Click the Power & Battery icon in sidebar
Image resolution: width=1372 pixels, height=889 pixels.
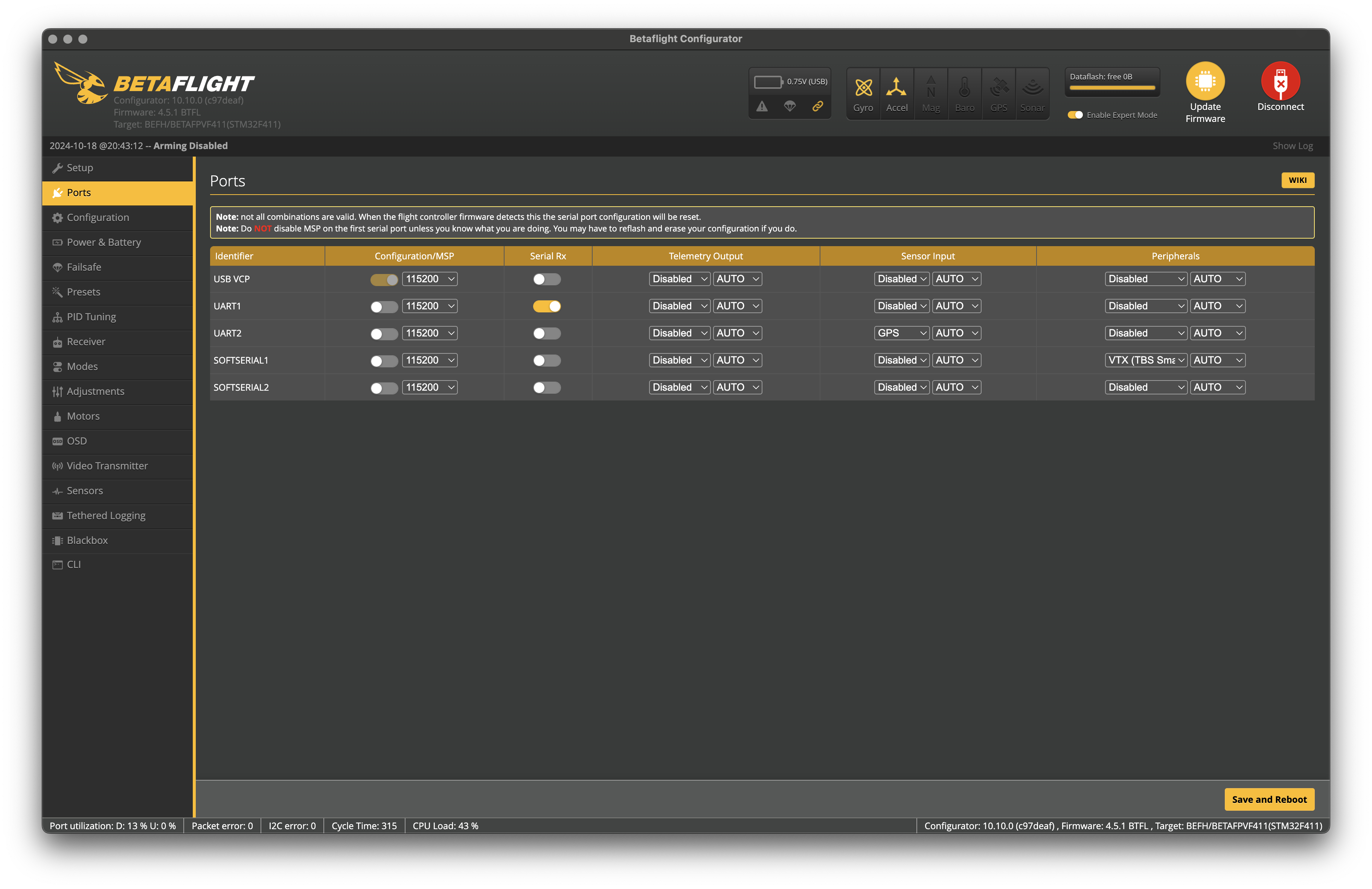pyautogui.click(x=57, y=242)
